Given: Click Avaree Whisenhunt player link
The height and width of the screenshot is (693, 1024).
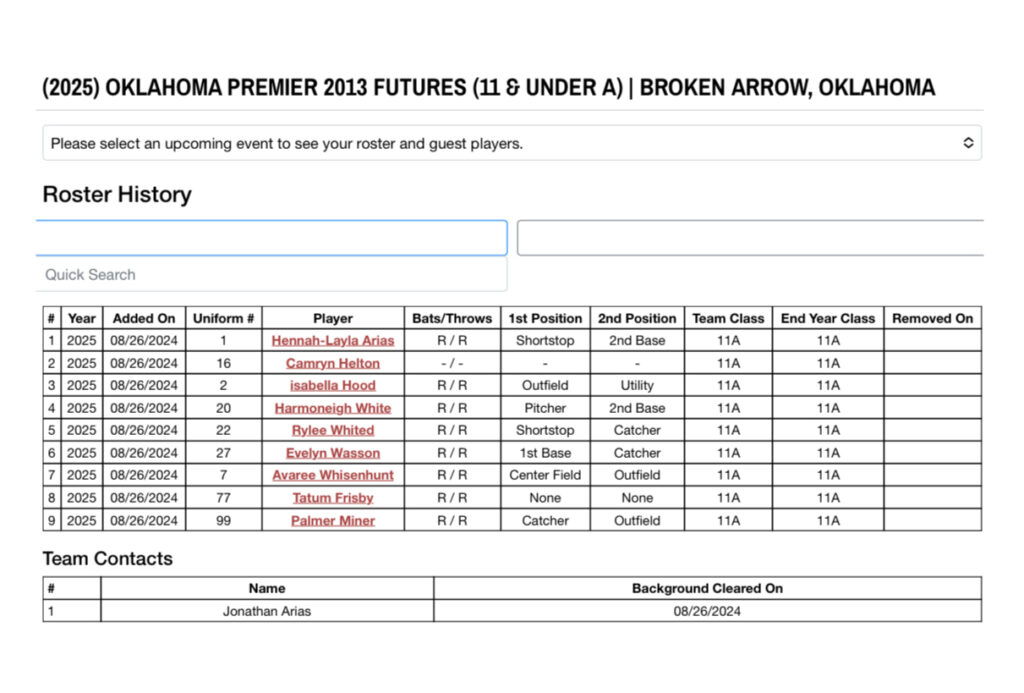Looking at the screenshot, I should click(333, 476).
